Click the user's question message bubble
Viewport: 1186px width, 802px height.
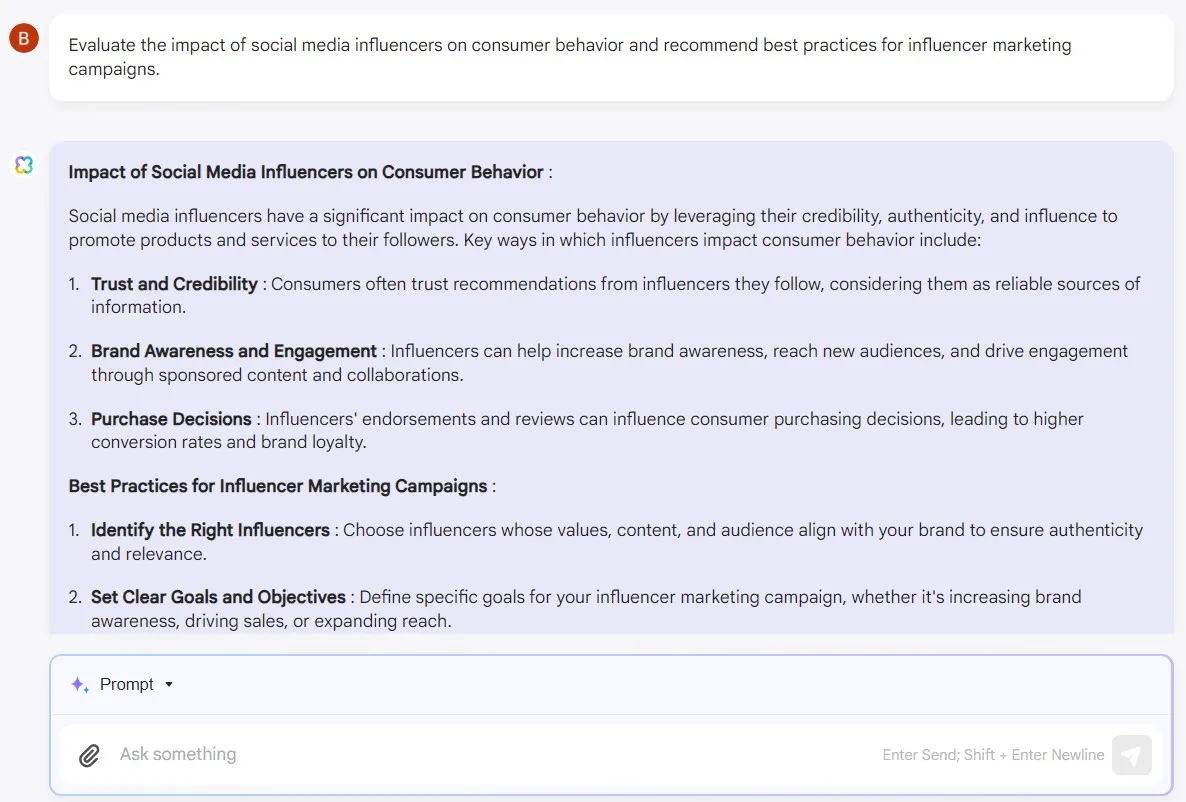point(610,57)
